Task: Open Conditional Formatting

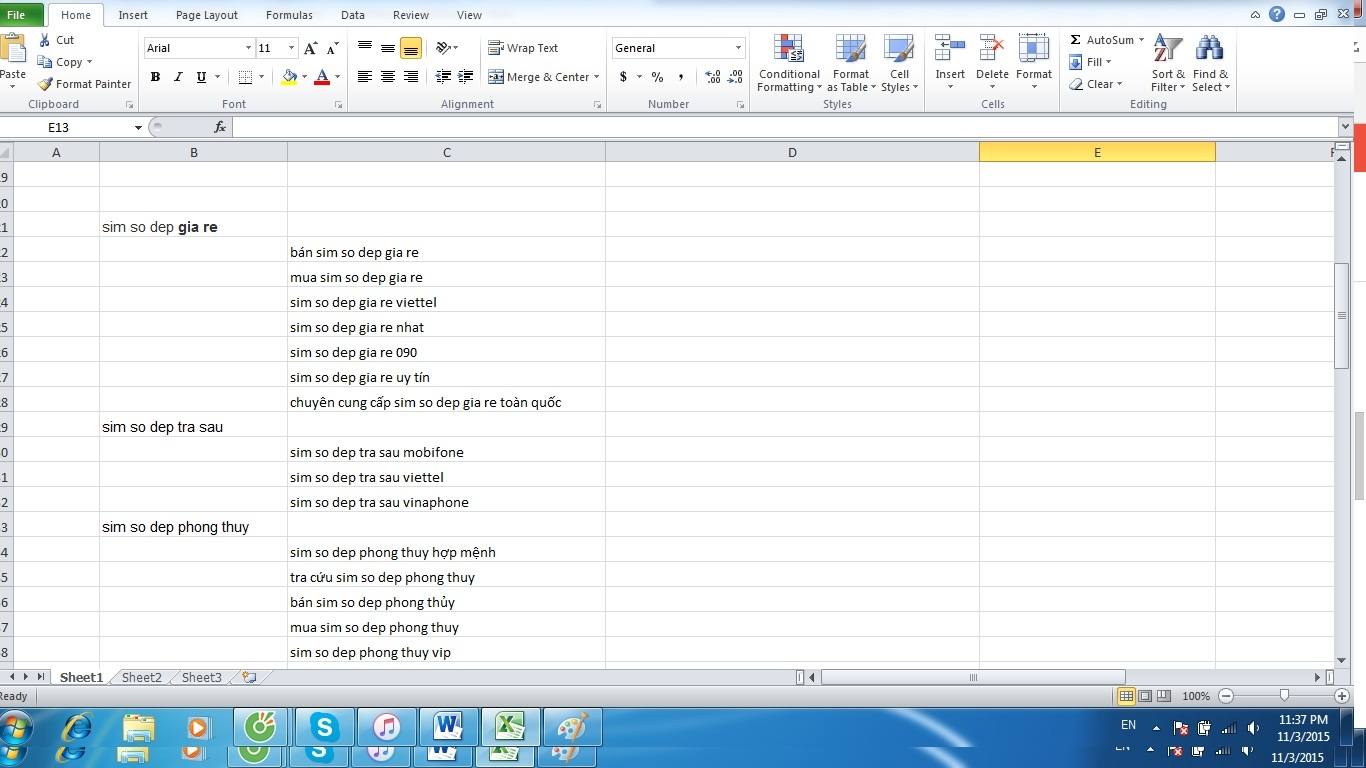Action: (x=789, y=64)
